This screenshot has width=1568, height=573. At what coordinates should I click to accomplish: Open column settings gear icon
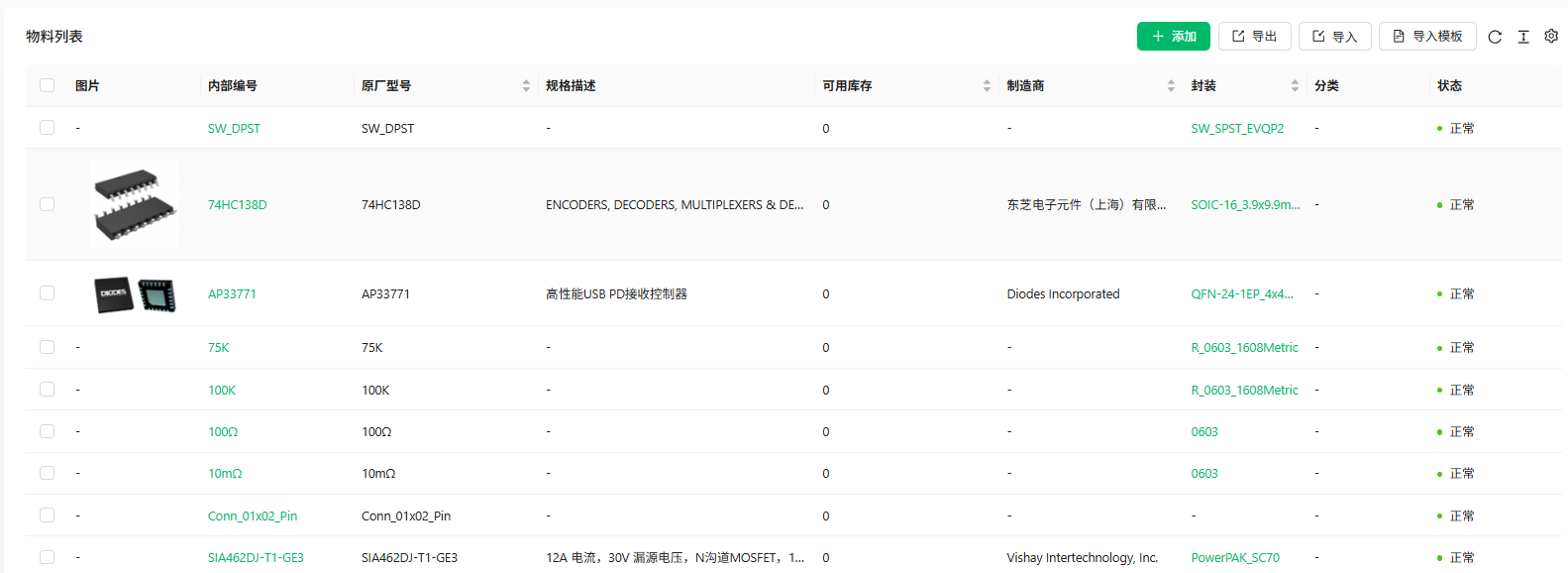pyautogui.click(x=1551, y=37)
